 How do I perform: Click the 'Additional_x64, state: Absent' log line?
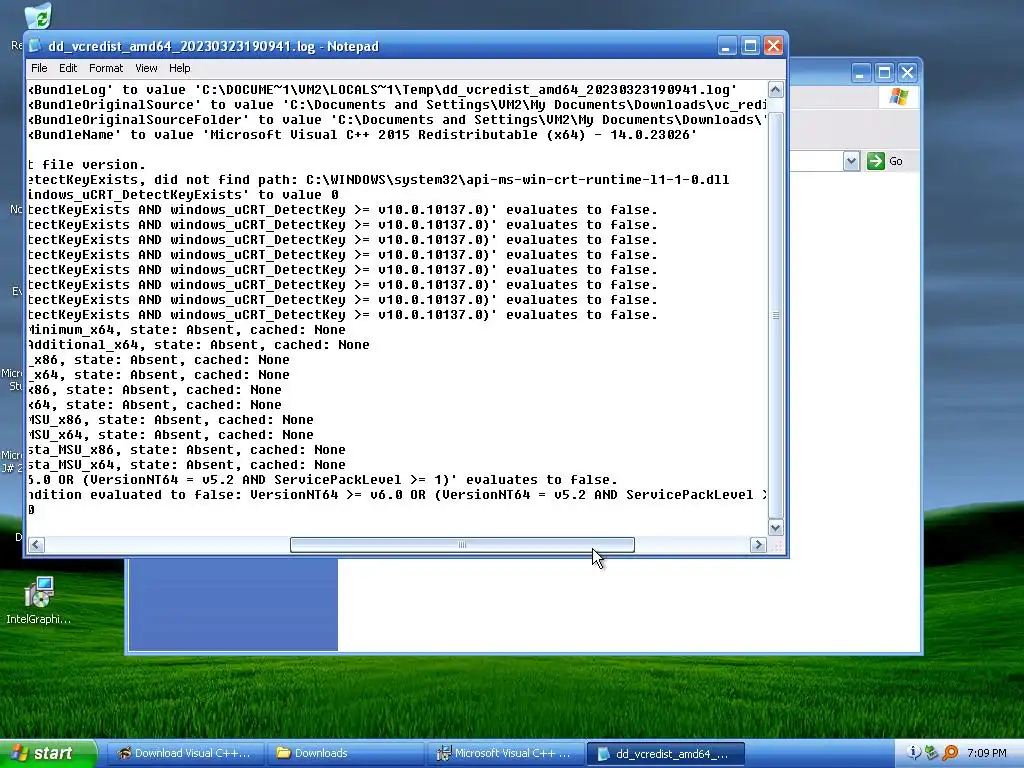(x=199, y=345)
